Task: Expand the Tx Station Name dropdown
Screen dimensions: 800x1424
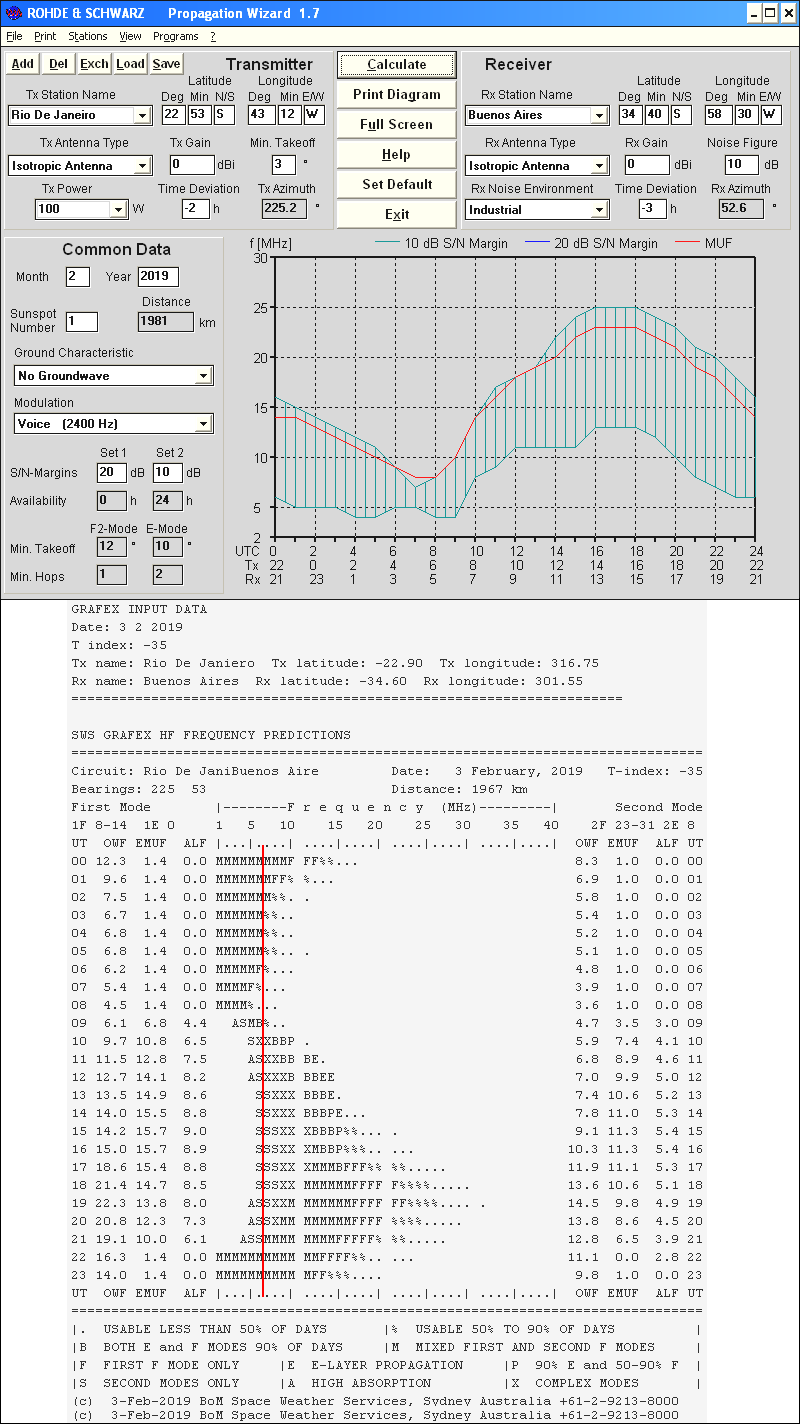Action: pyautogui.click(x=142, y=115)
